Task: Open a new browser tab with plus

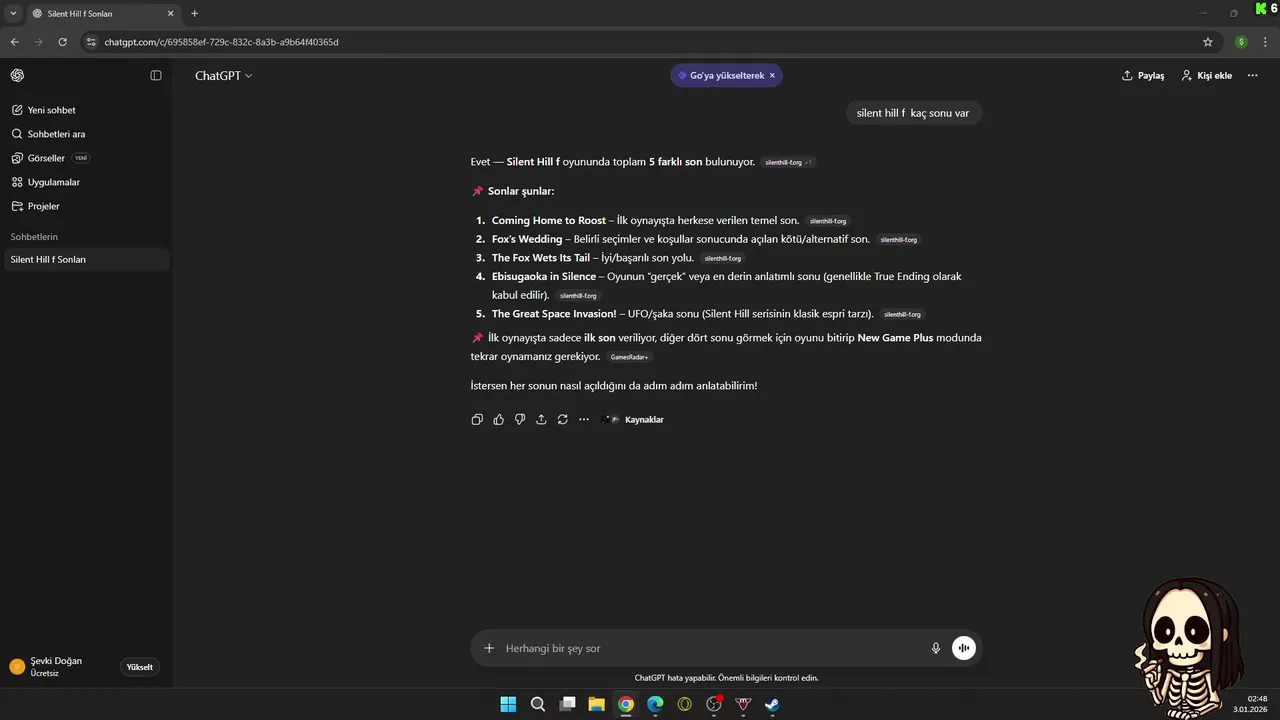Action: 194,14
